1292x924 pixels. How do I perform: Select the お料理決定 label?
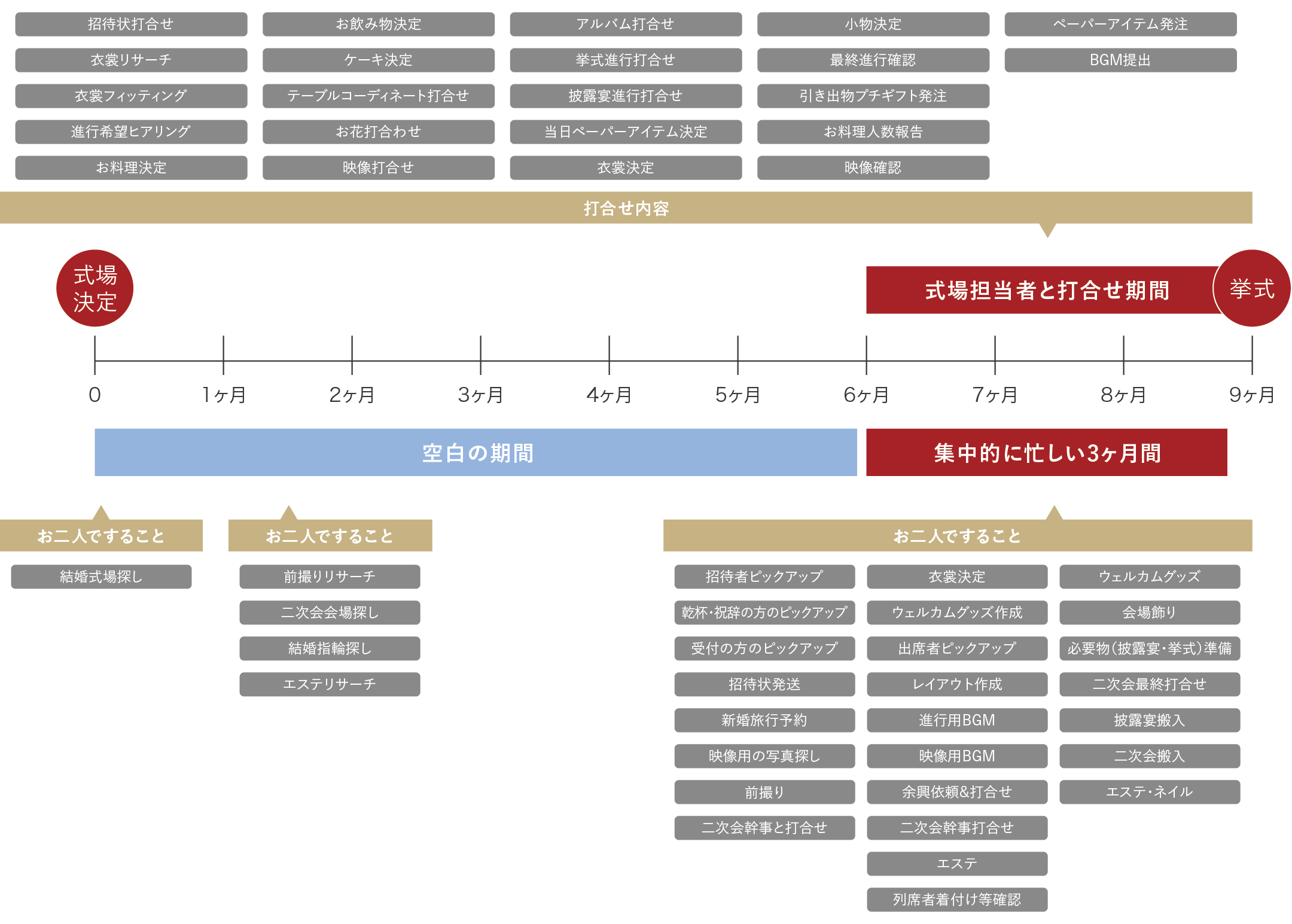point(131,167)
